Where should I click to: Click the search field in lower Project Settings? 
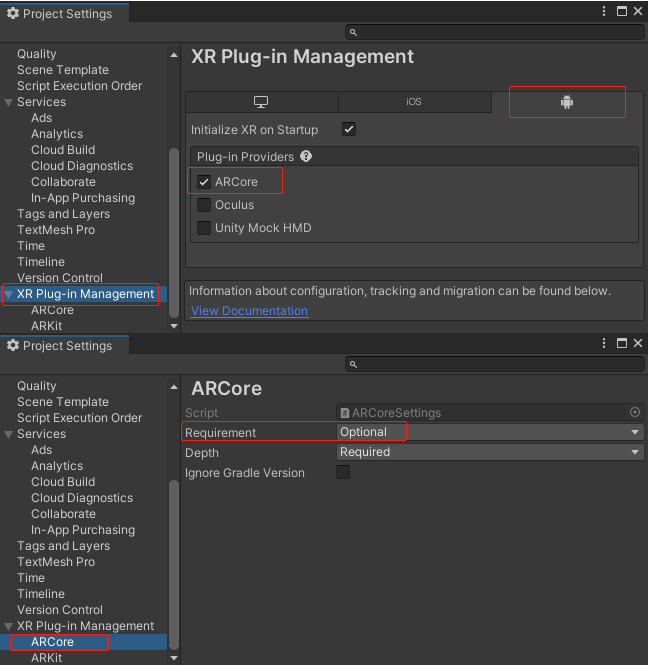[x=495, y=364]
